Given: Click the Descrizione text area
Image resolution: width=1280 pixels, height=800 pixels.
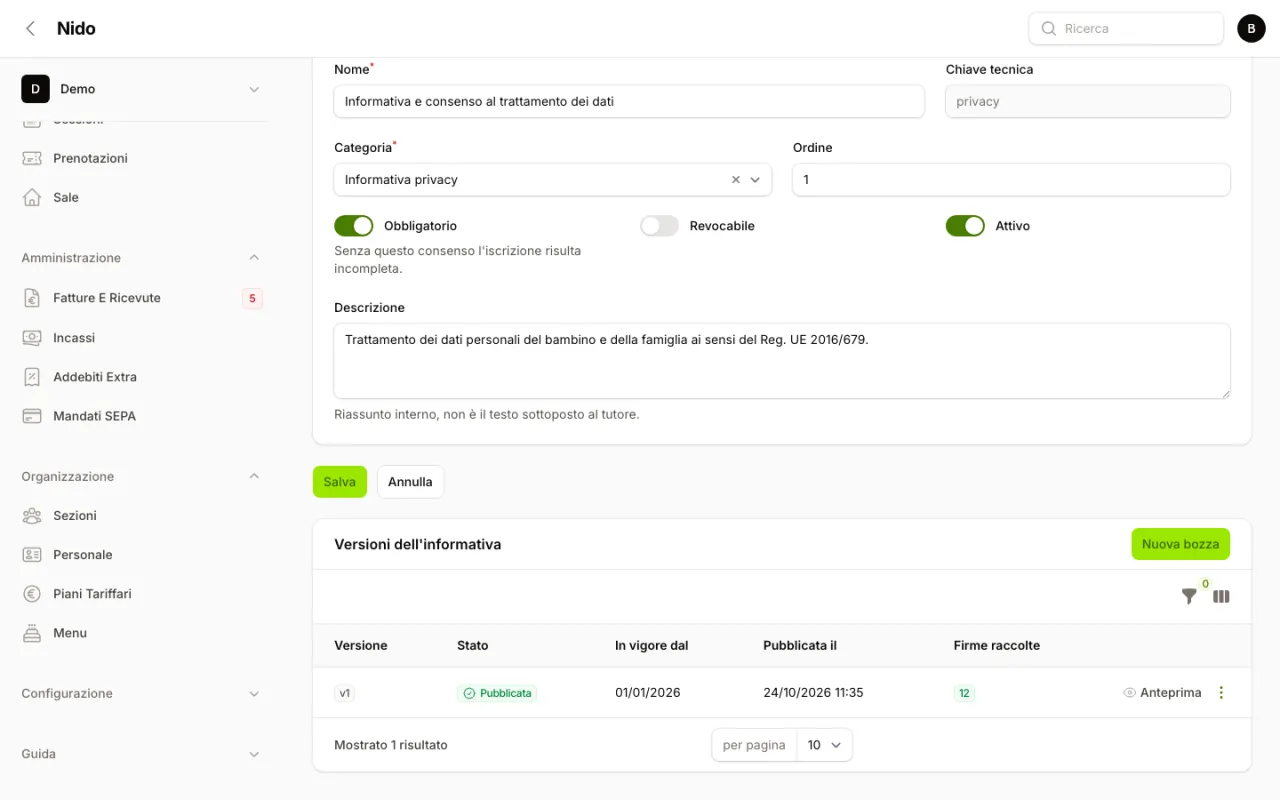Looking at the screenshot, I should [782, 361].
